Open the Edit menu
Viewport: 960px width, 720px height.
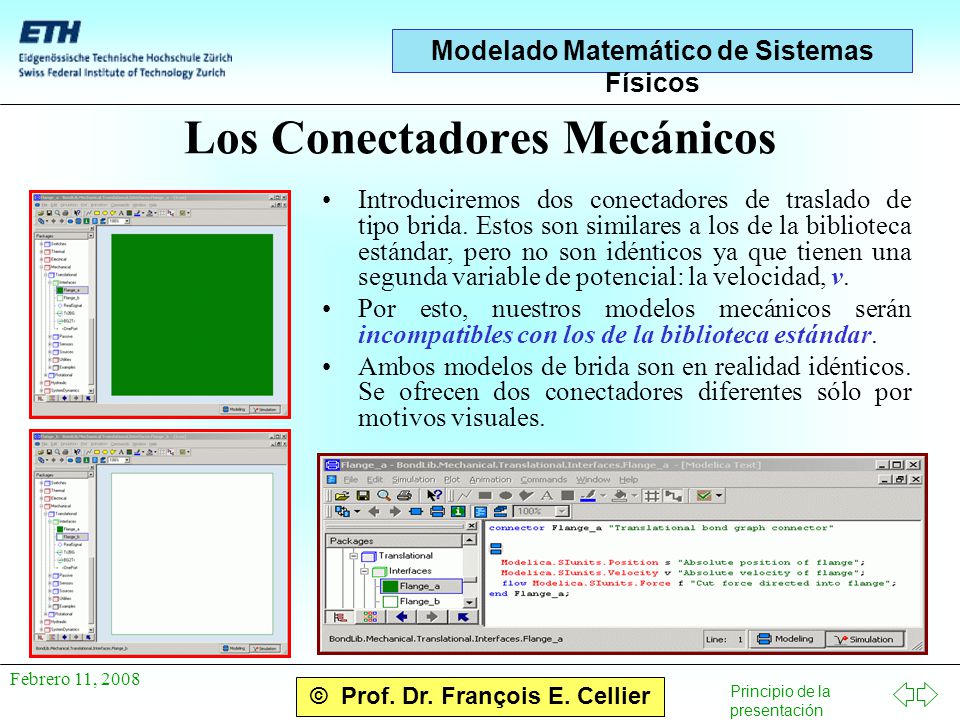[x=375, y=480]
